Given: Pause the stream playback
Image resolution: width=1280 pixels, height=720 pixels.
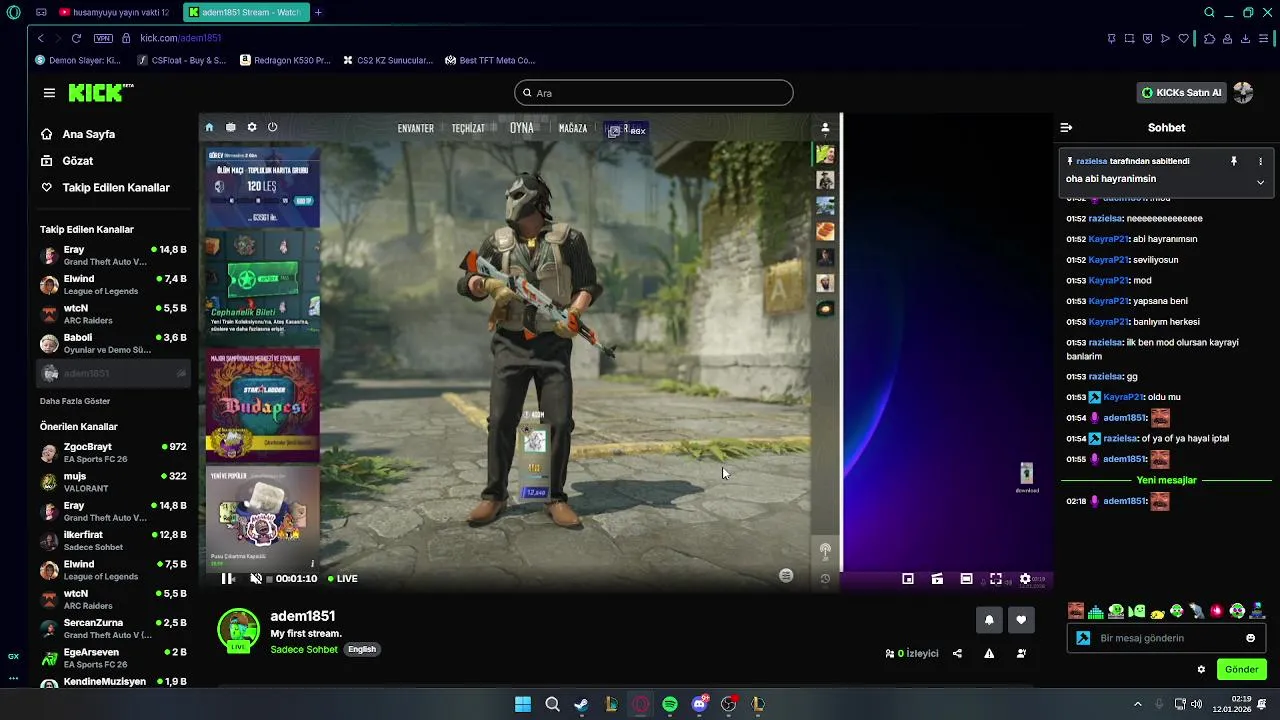Looking at the screenshot, I should [227, 578].
